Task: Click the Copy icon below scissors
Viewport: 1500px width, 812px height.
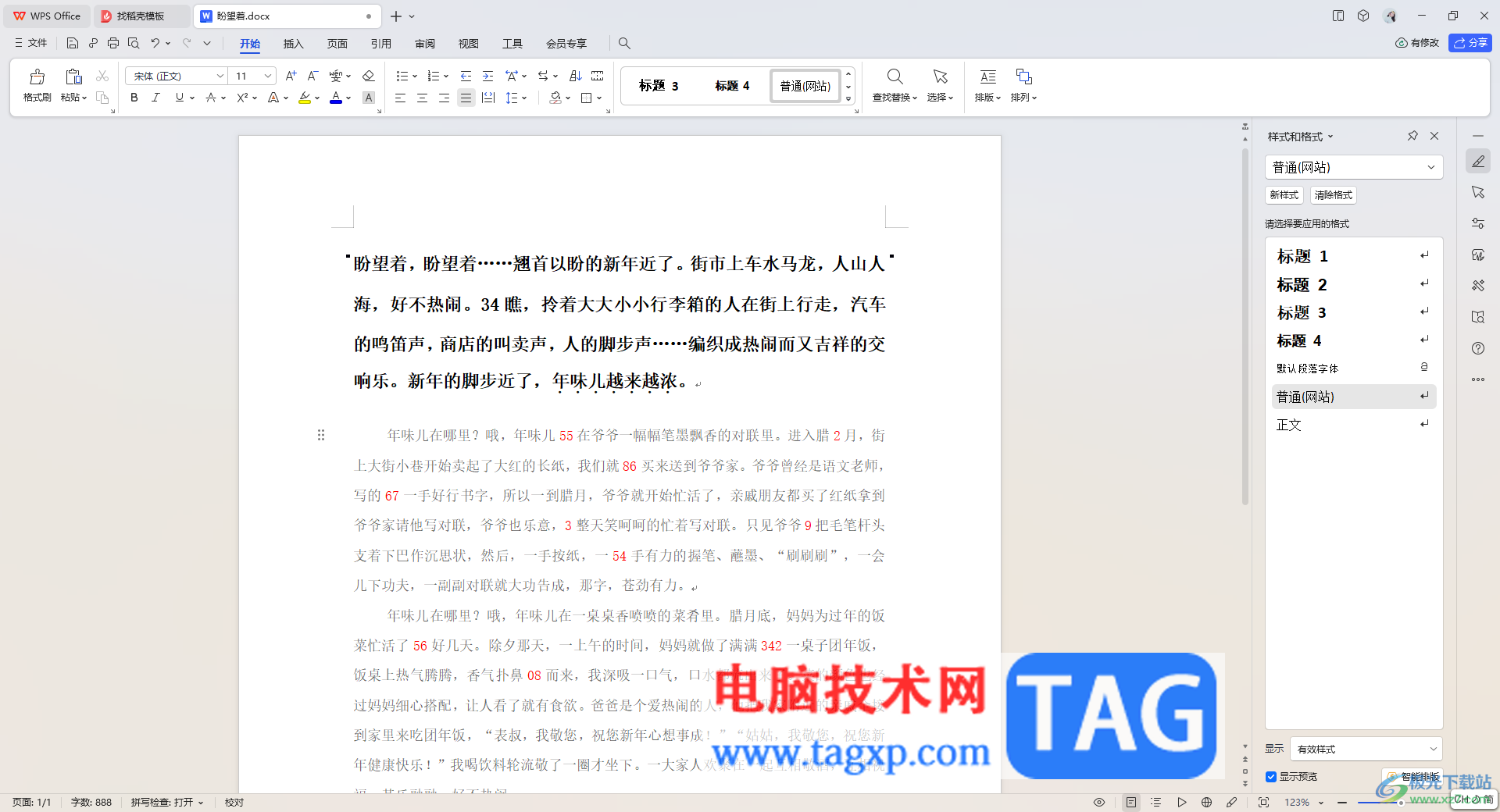Action: tap(102, 98)
